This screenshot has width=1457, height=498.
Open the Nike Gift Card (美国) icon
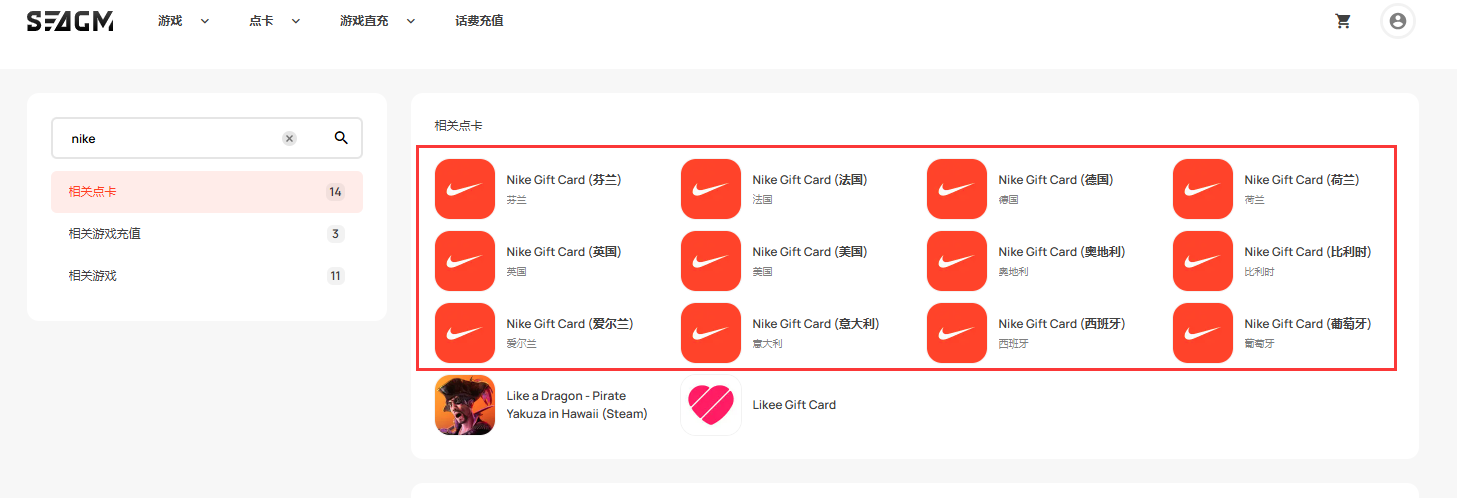tap(711, 261)
